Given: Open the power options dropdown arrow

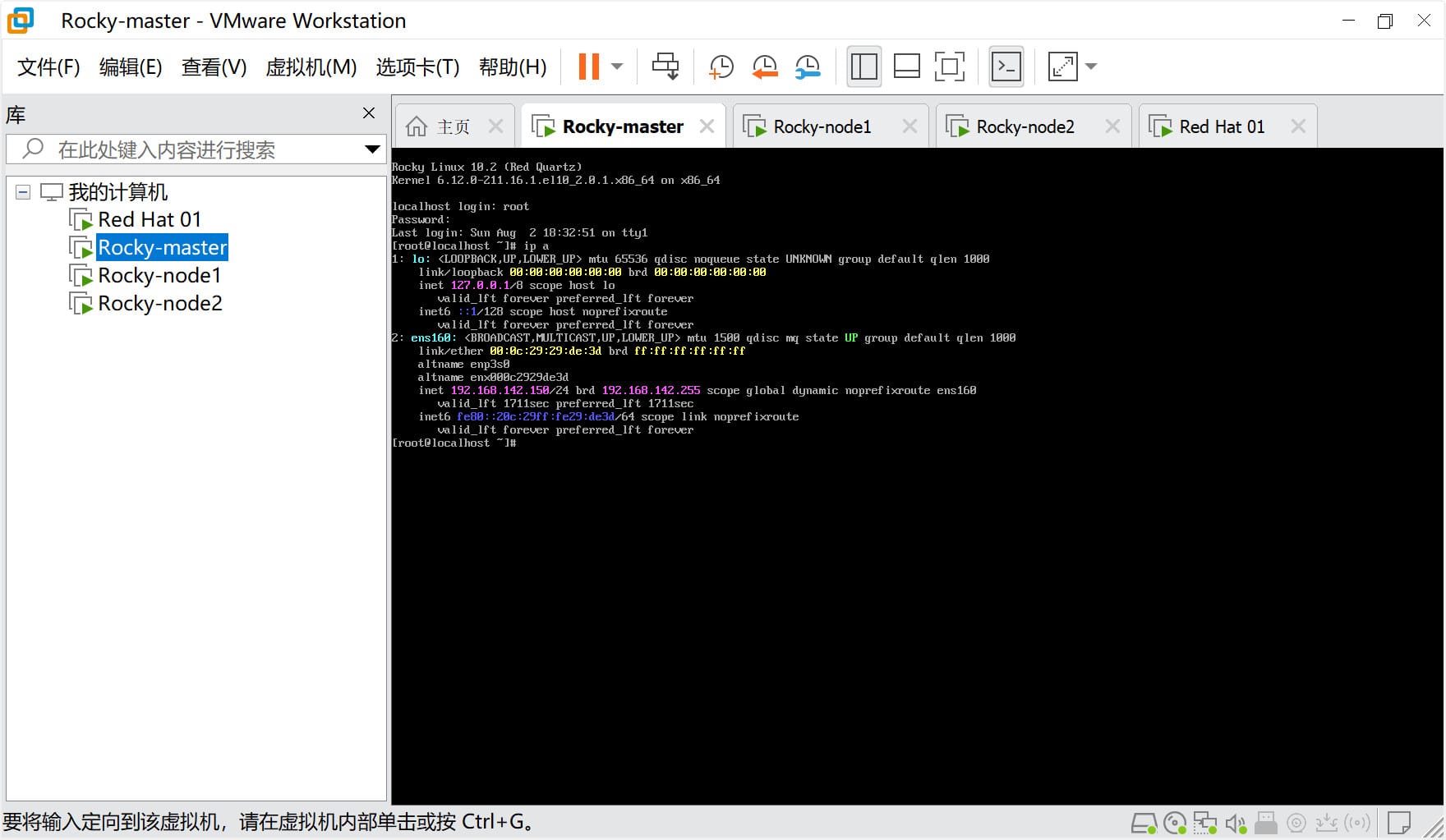Looking at the screenshot, I should pos(618,67).
